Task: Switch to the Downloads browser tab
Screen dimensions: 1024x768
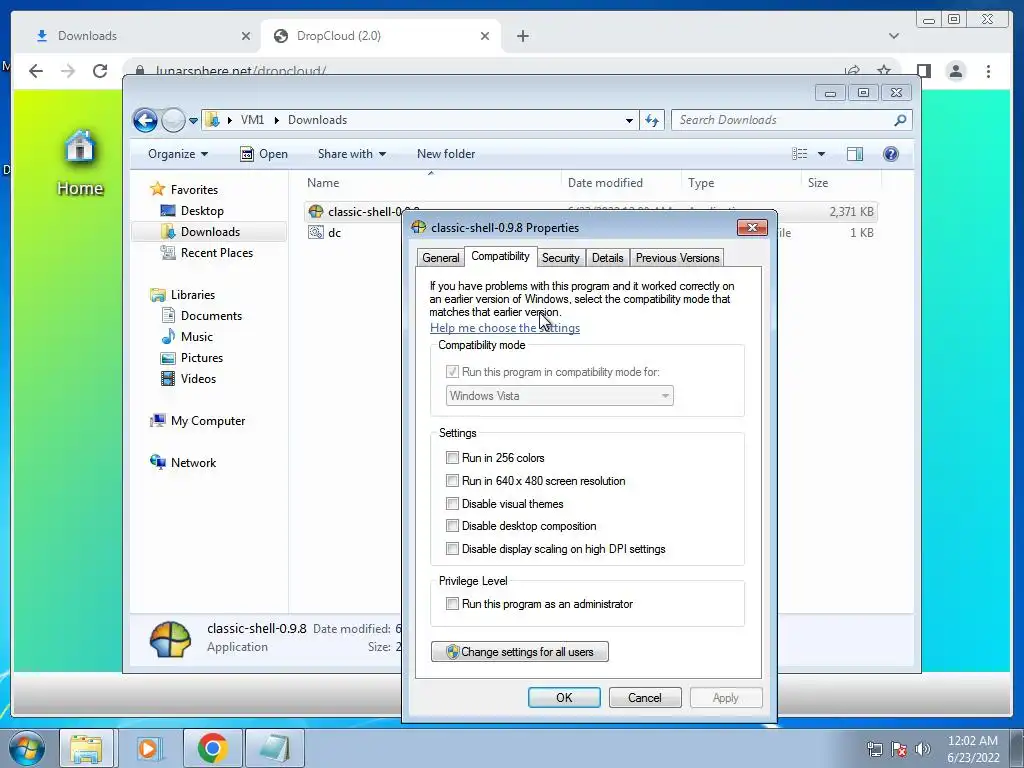Action: click(142, 36)
